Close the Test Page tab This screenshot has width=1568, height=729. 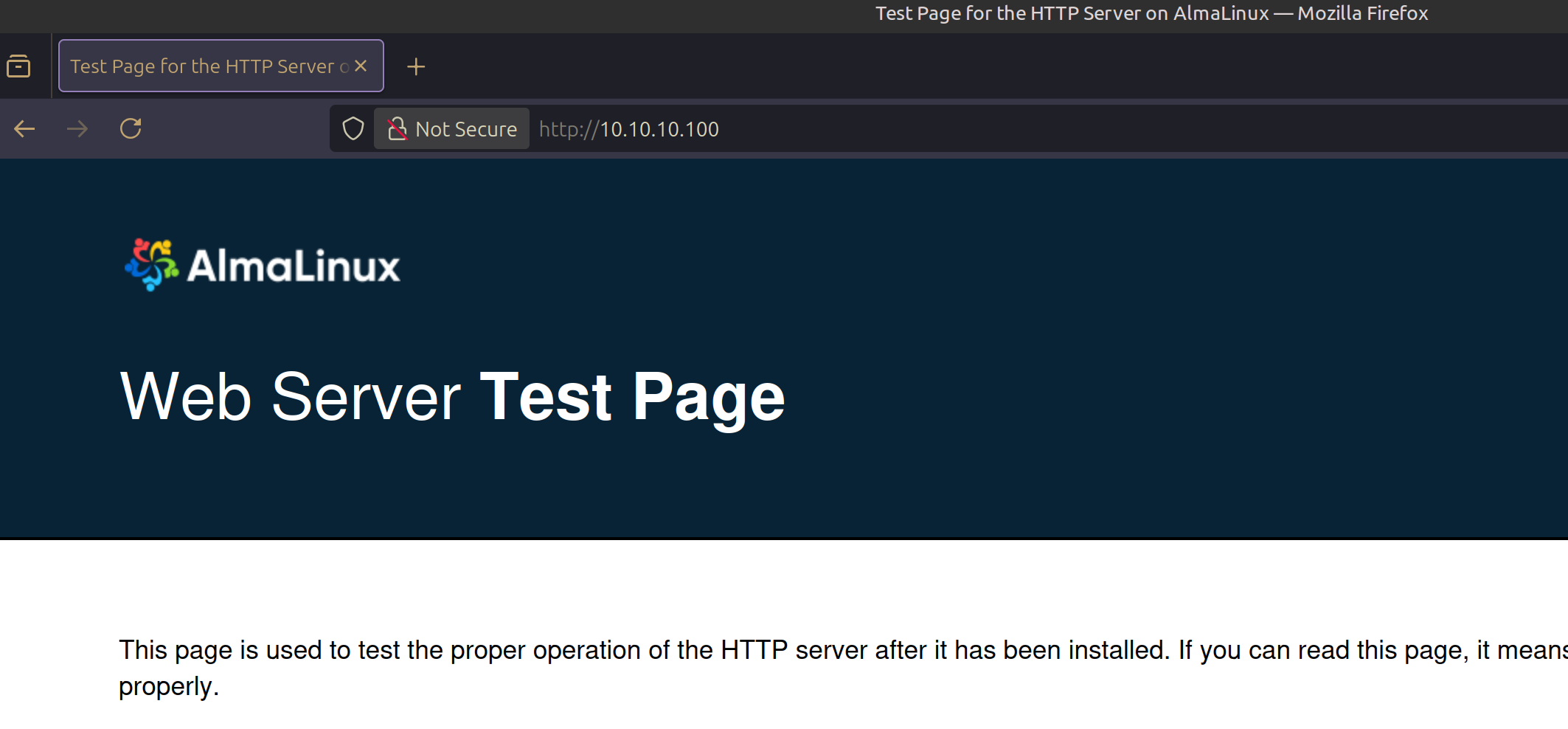click(361, 66)
